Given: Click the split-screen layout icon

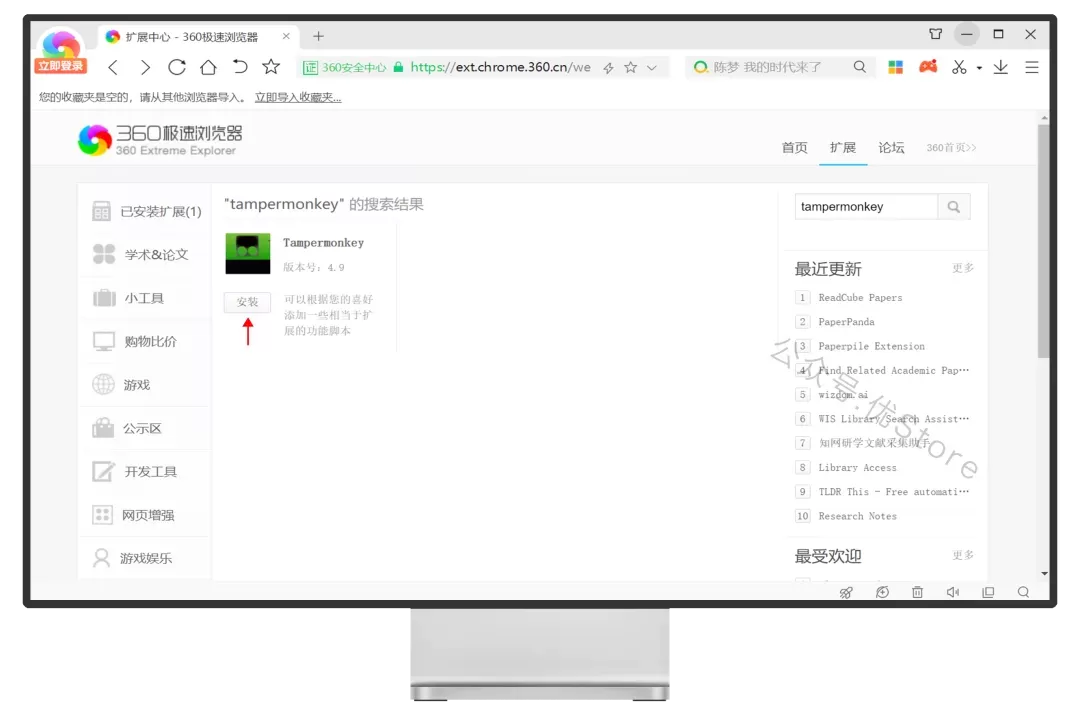Looking at the screenshot, I should pos(989,592).
